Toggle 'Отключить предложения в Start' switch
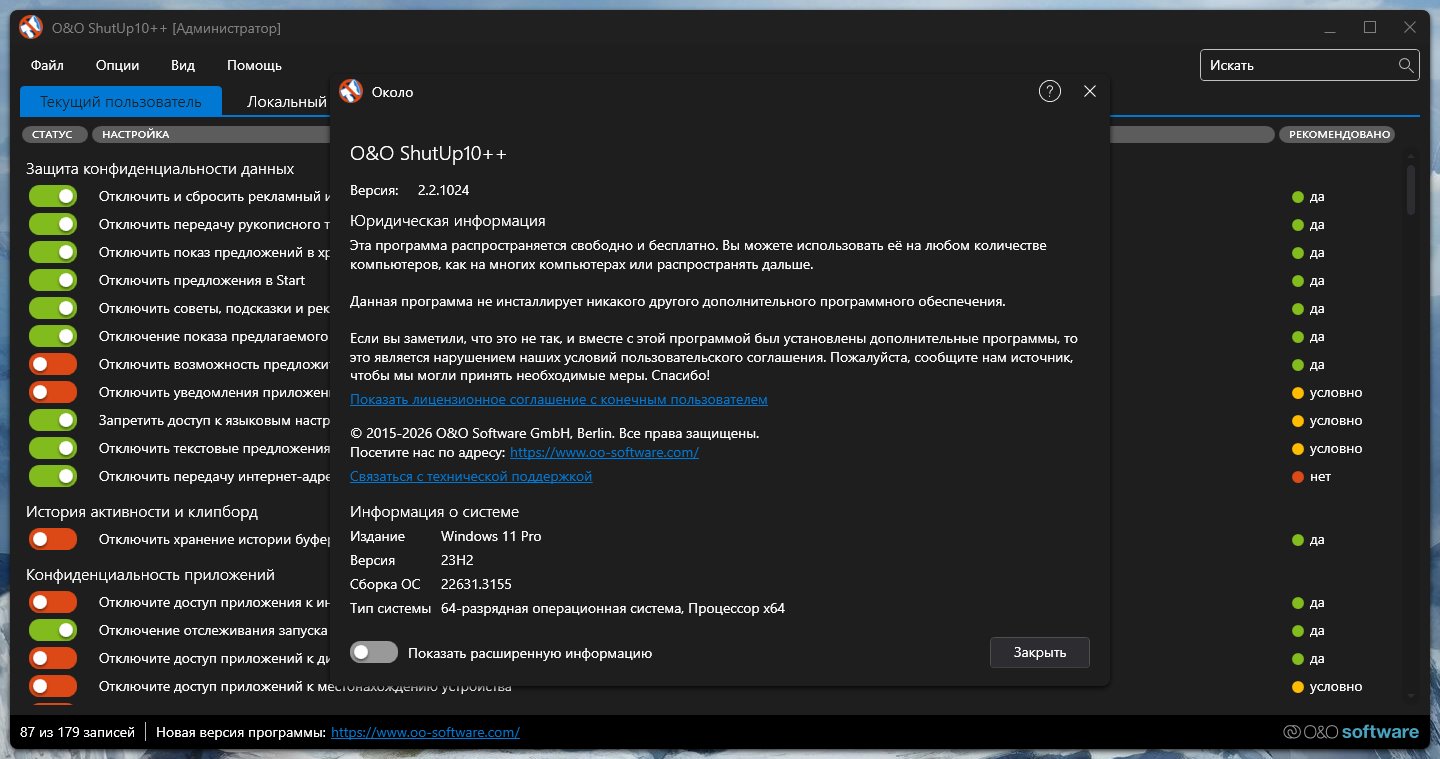Screen dimensions: 1440x759 (53, 280)
